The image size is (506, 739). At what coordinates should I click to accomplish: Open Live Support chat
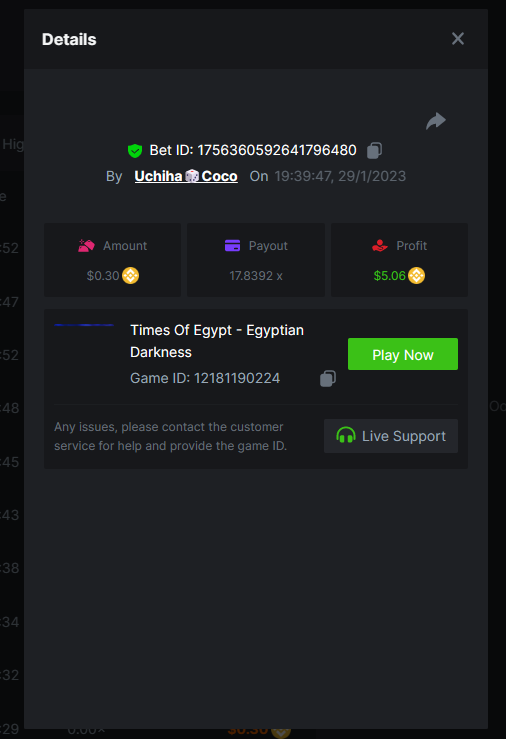pyautogui.click(x=391, y=436)
